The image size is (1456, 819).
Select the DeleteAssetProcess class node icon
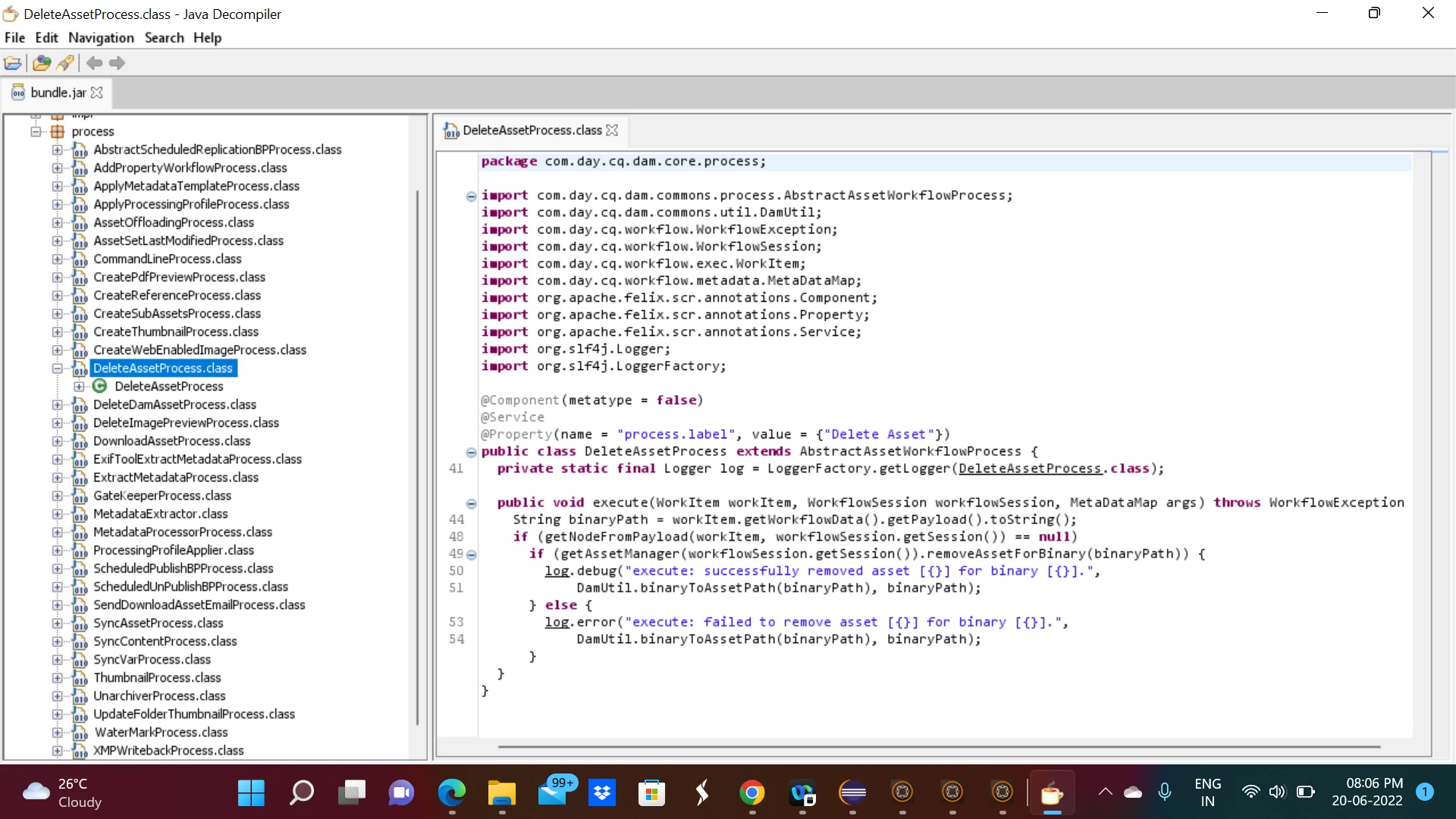pos(99,386)
